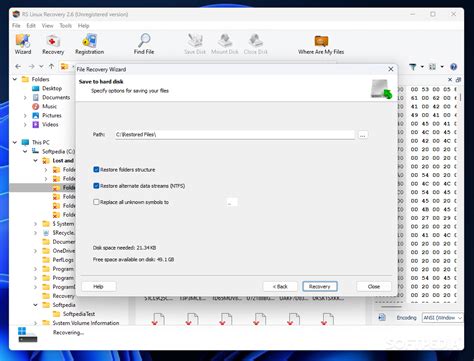The height and width of the screenshot is (361, 474).
Task: Expand the Videos tree node
Action: [25, 125]
